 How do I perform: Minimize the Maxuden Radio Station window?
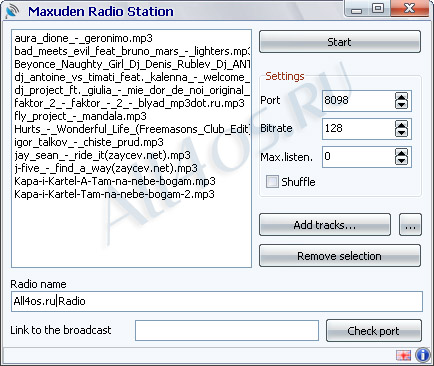click(356, 8)
